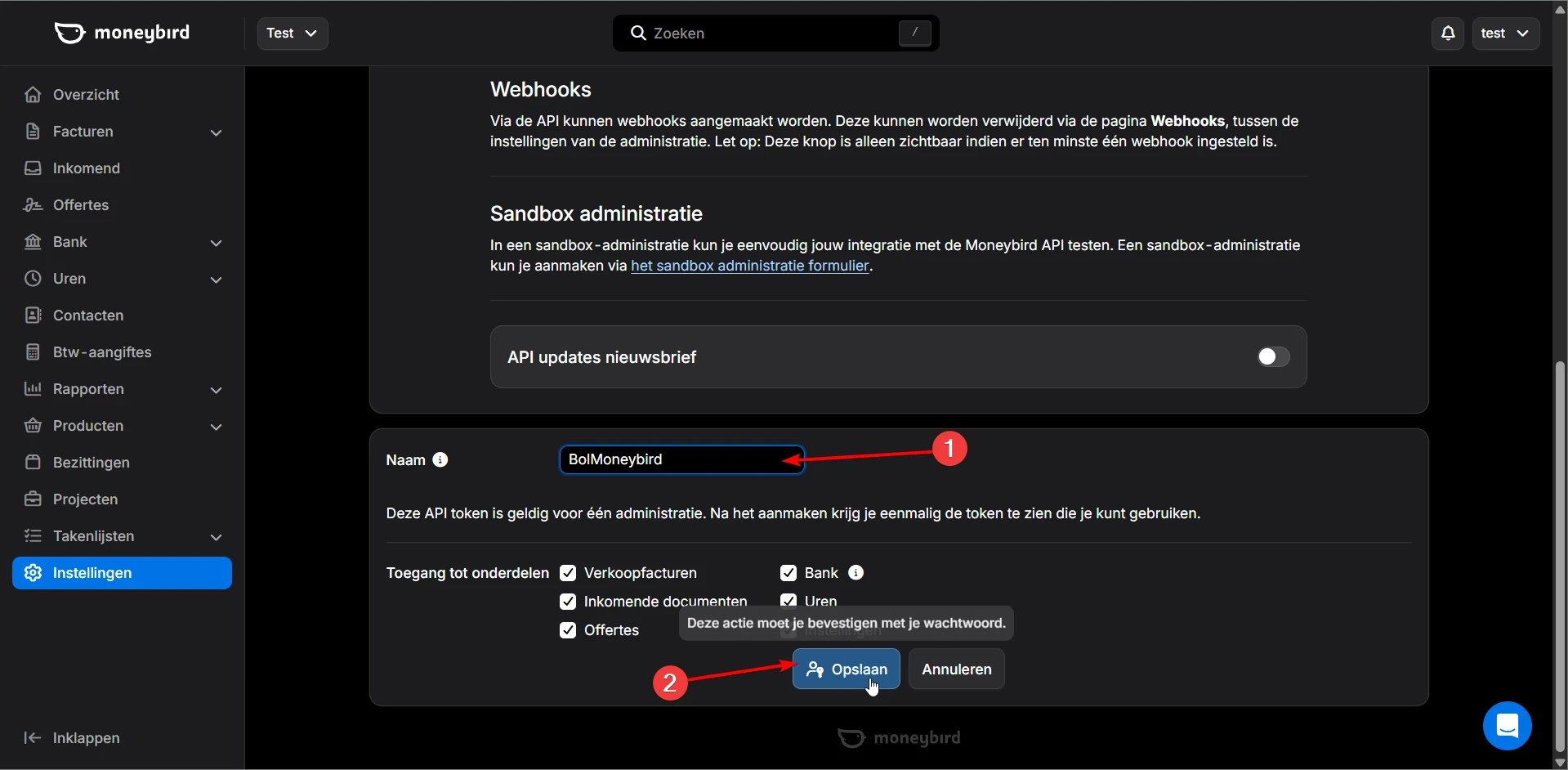Select the Inkomend sidebar icon
The width and height of the screenshot is (1568, 770).
click(32, 168)
